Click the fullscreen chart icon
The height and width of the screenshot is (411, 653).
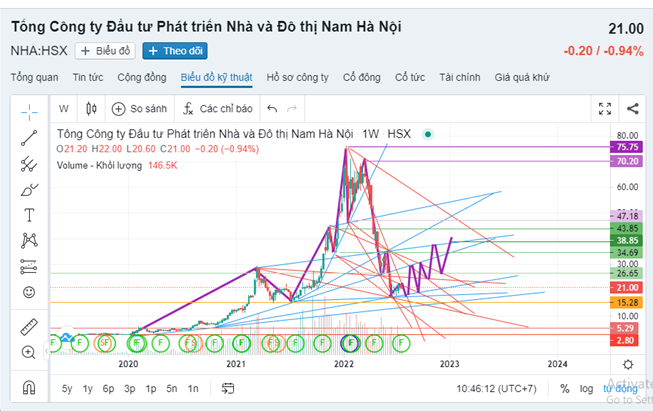tap(604, 108)
